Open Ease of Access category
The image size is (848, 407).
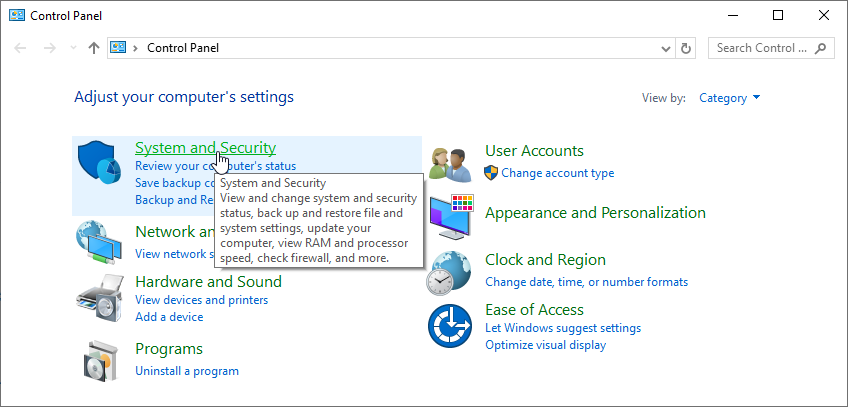pos(534,310)
